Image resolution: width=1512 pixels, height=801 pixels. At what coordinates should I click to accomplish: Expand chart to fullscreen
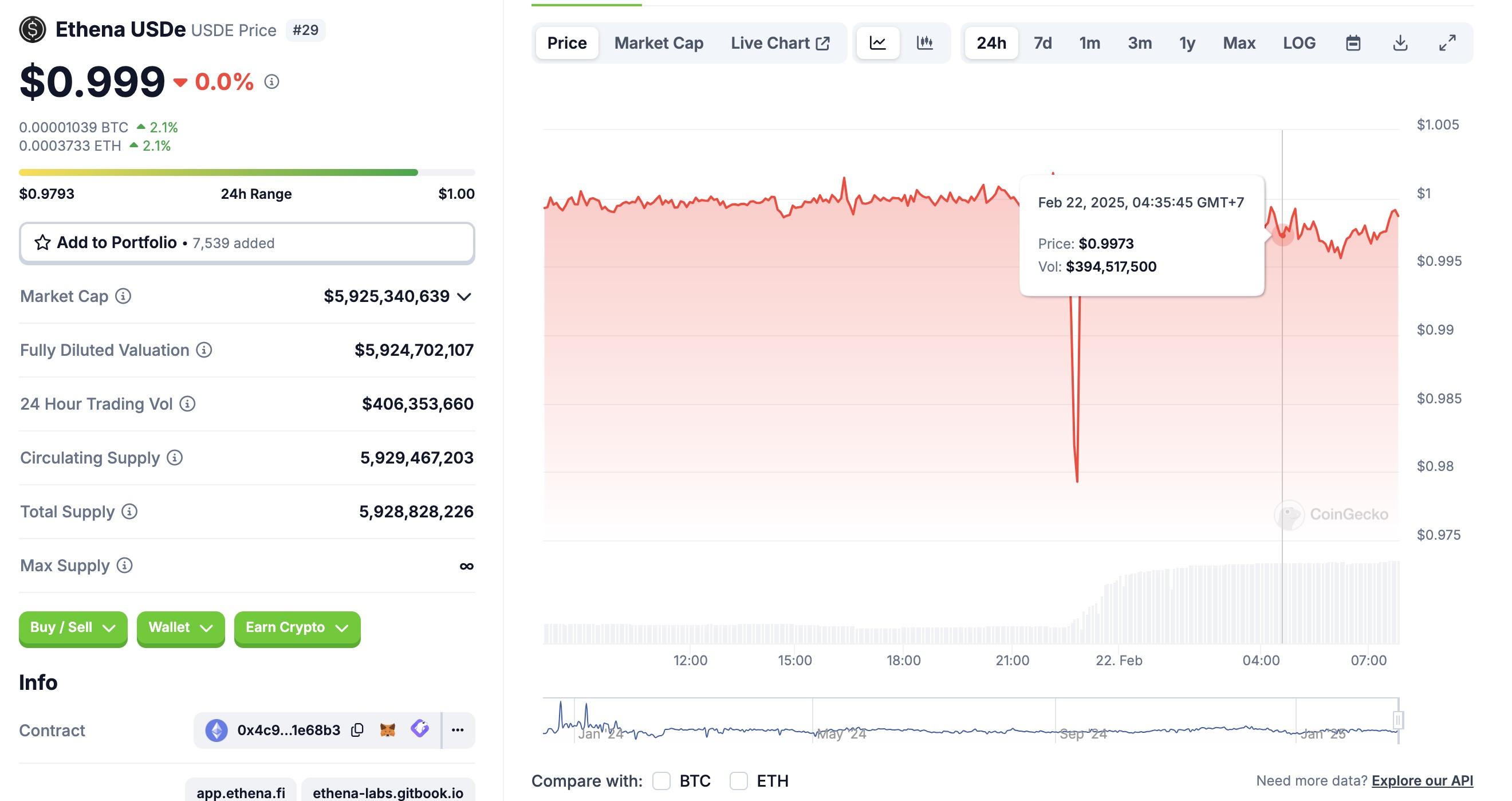click(1447, 43)
